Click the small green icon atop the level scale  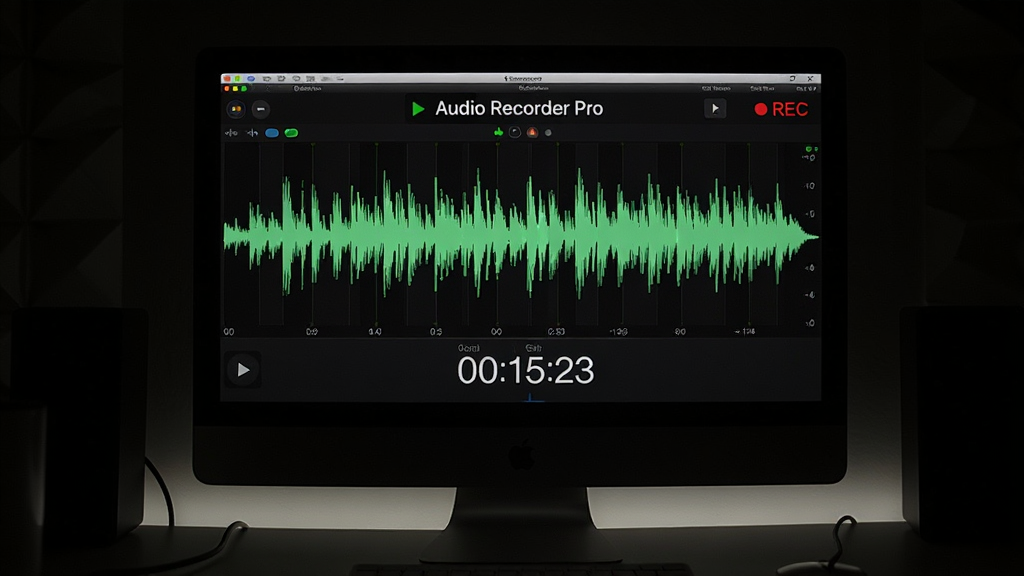(810, 150)
